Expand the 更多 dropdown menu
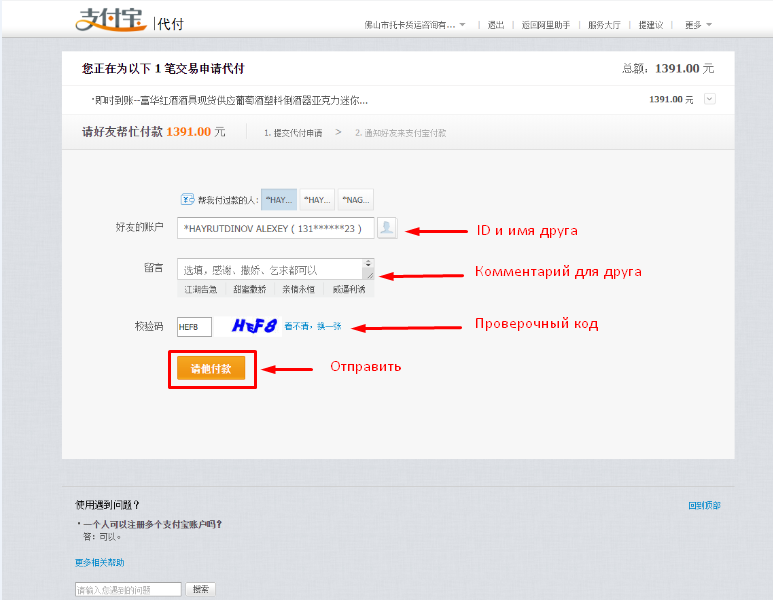 (698, 25)
